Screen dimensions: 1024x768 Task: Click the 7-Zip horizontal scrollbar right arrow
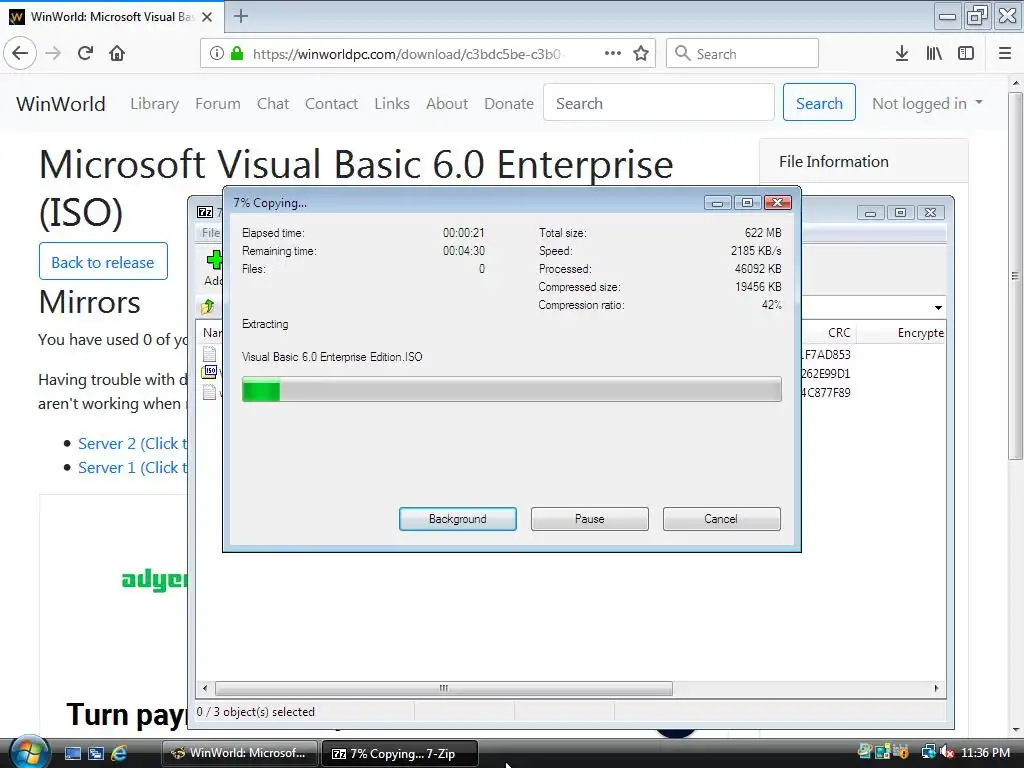pyautogui.click(x=936, y=688)
